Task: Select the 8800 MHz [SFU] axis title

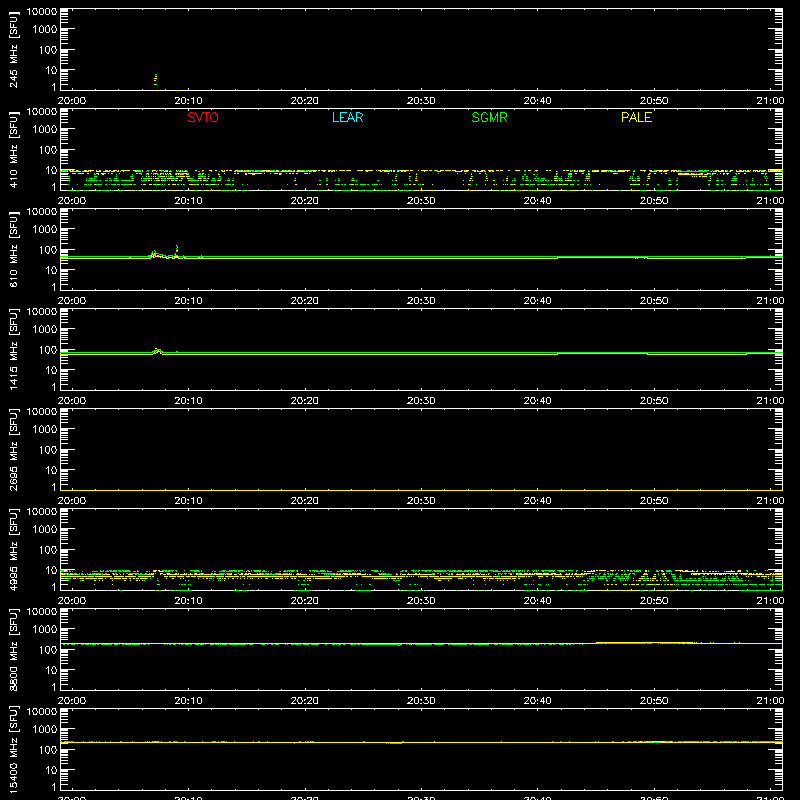Action: click(x=13, y=649)
